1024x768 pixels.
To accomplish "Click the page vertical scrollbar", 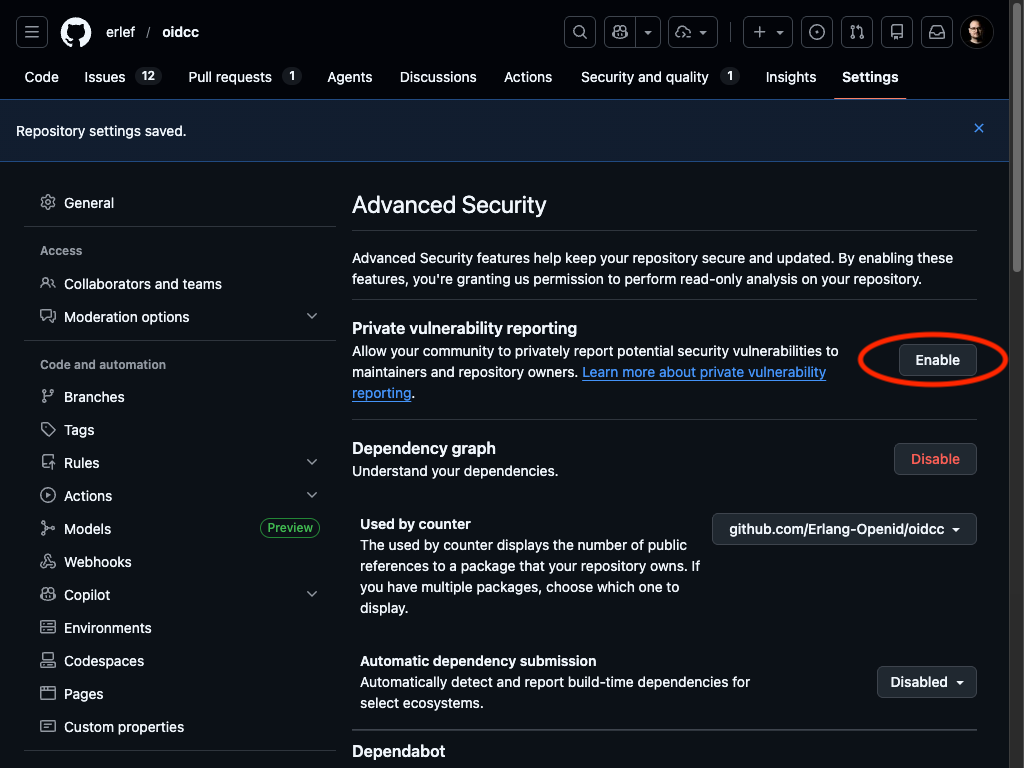I will point(1016,136).
